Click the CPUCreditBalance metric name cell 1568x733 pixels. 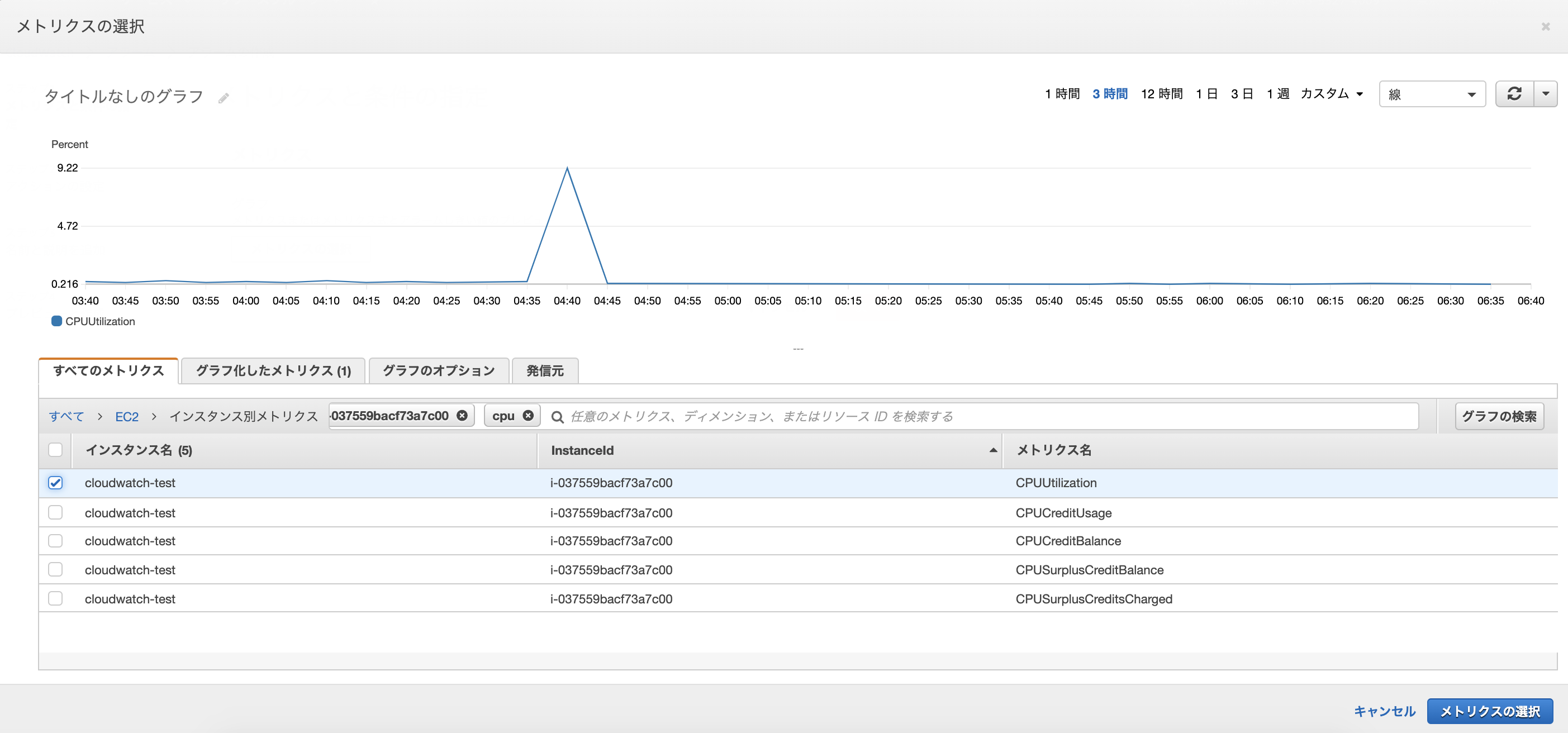(1068, 541)
